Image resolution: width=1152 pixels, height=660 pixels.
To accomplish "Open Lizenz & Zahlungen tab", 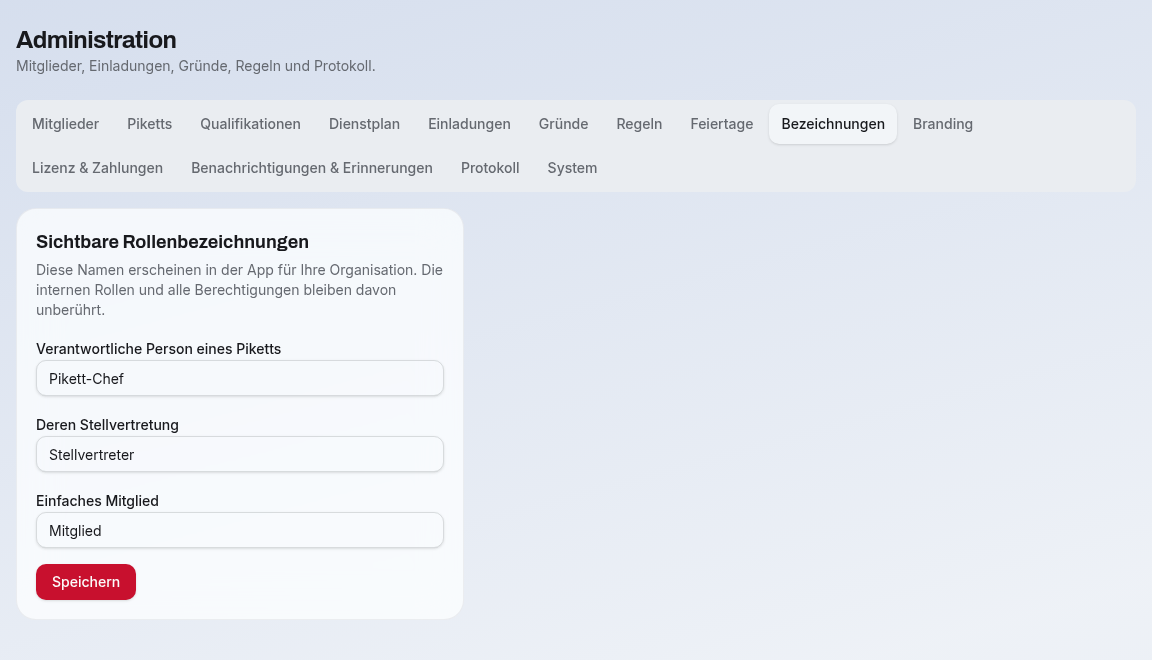I will tap(98, 168).
